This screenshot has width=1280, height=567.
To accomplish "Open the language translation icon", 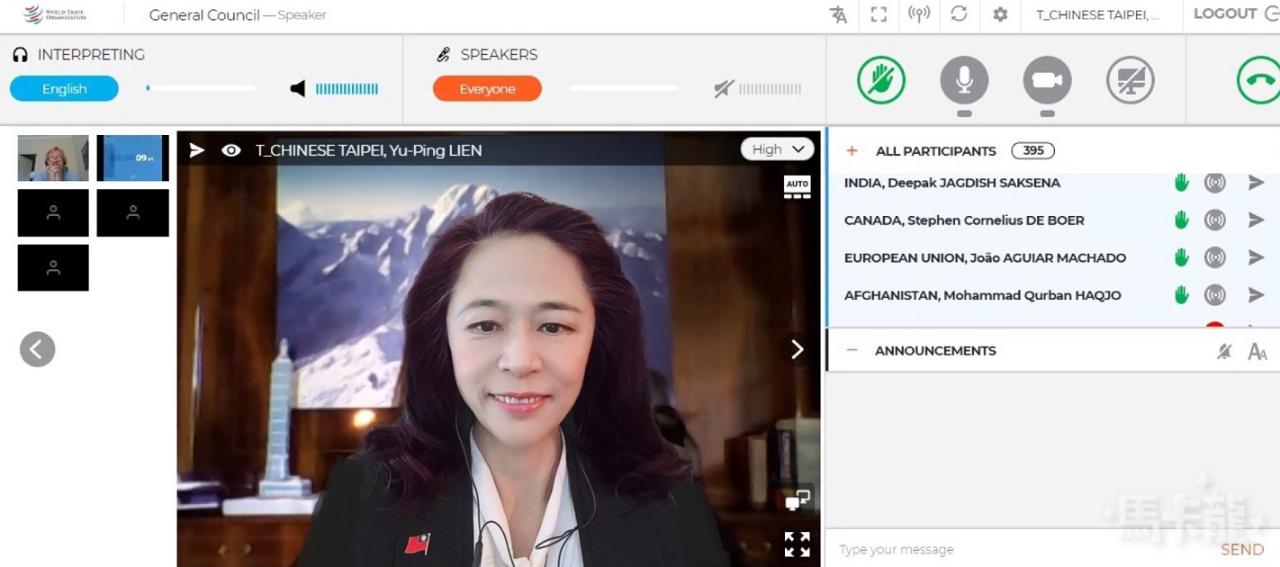I will click(x=838, y=14).
